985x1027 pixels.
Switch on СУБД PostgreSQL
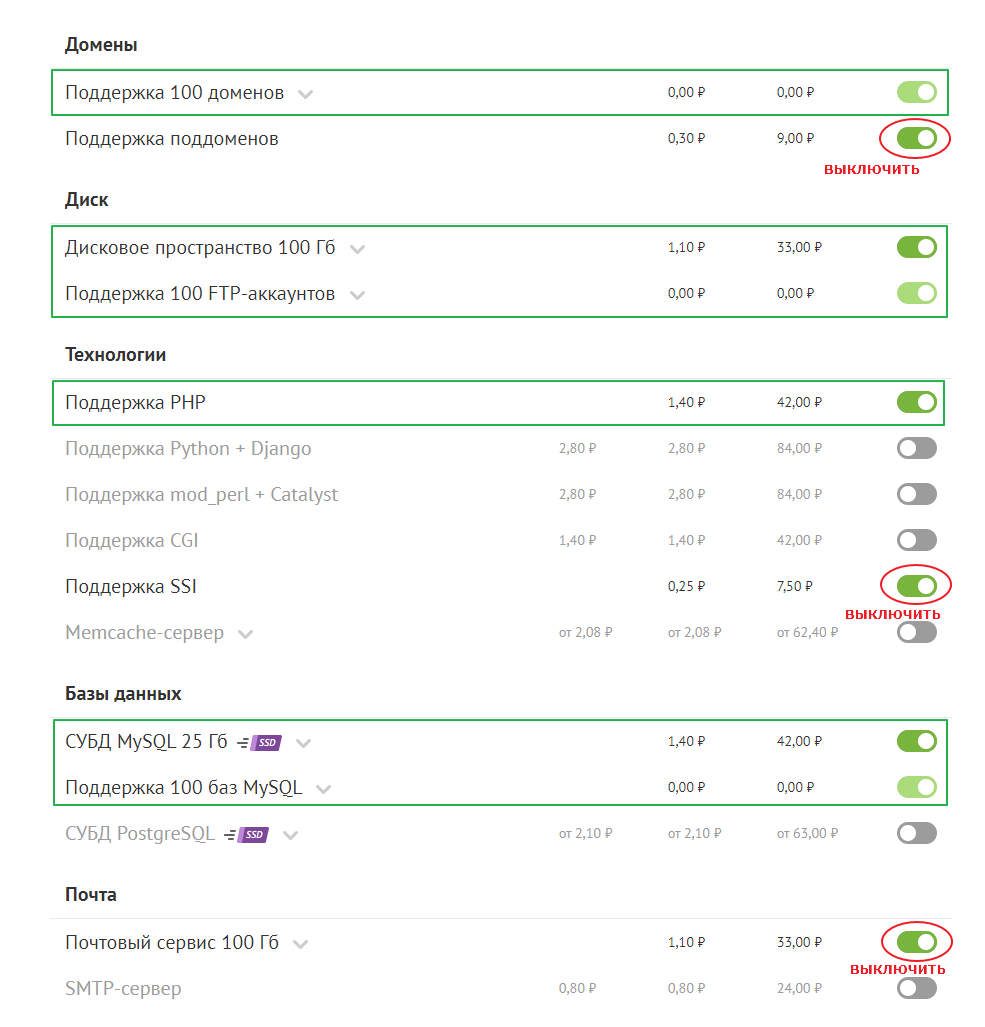pyautogui.click(x=916, y=833)
